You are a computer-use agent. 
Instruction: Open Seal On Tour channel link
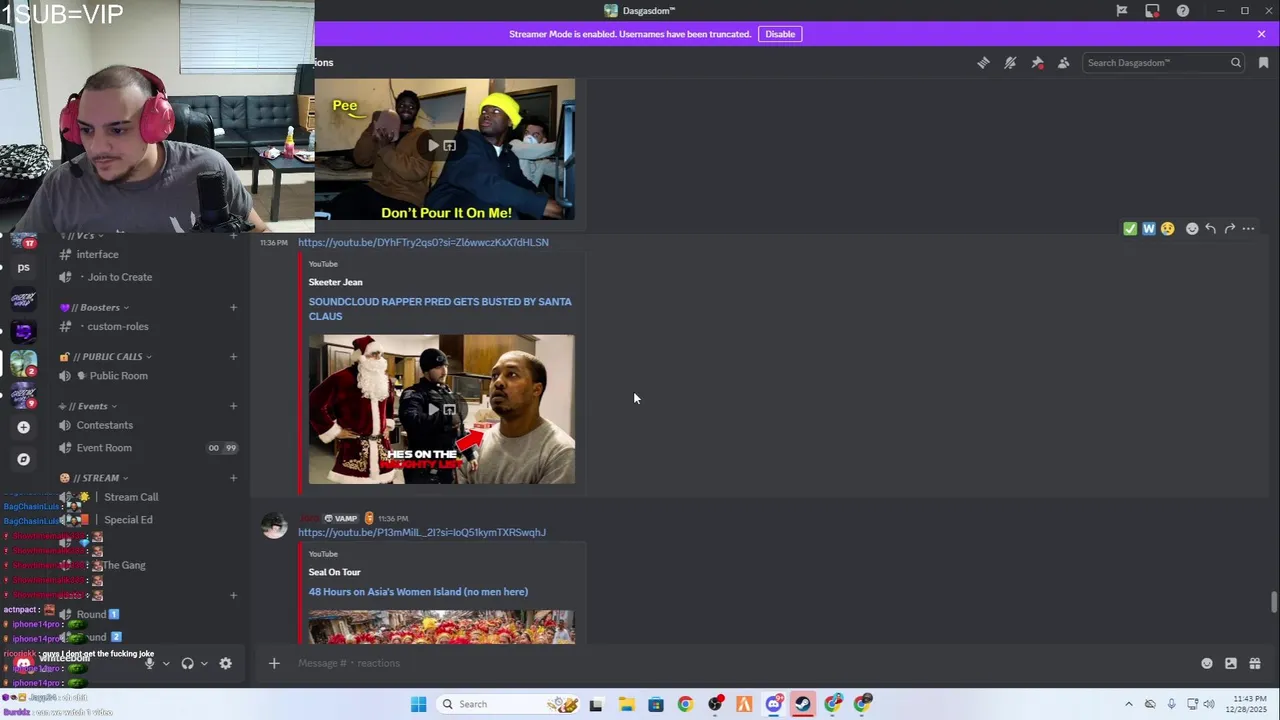coord(334,572)
